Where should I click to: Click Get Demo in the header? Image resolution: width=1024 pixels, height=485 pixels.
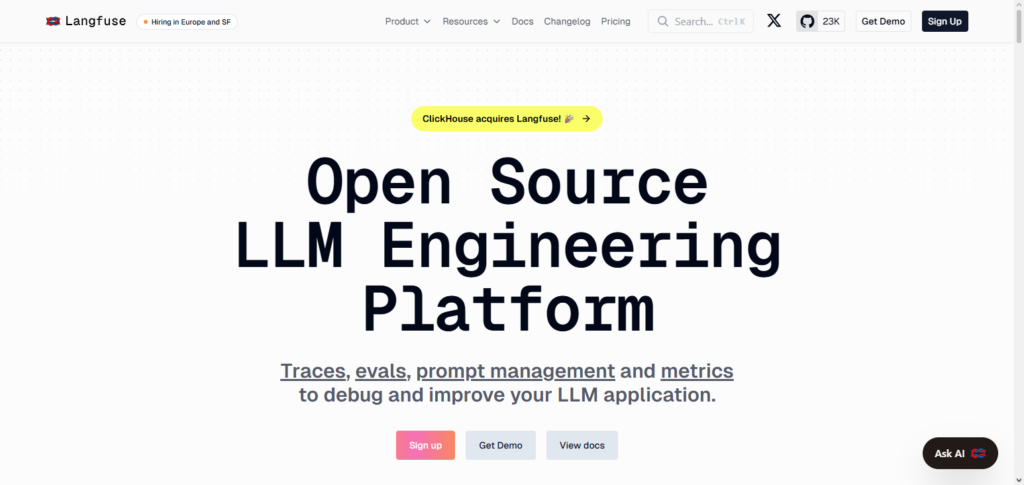(x=883, y=21)
